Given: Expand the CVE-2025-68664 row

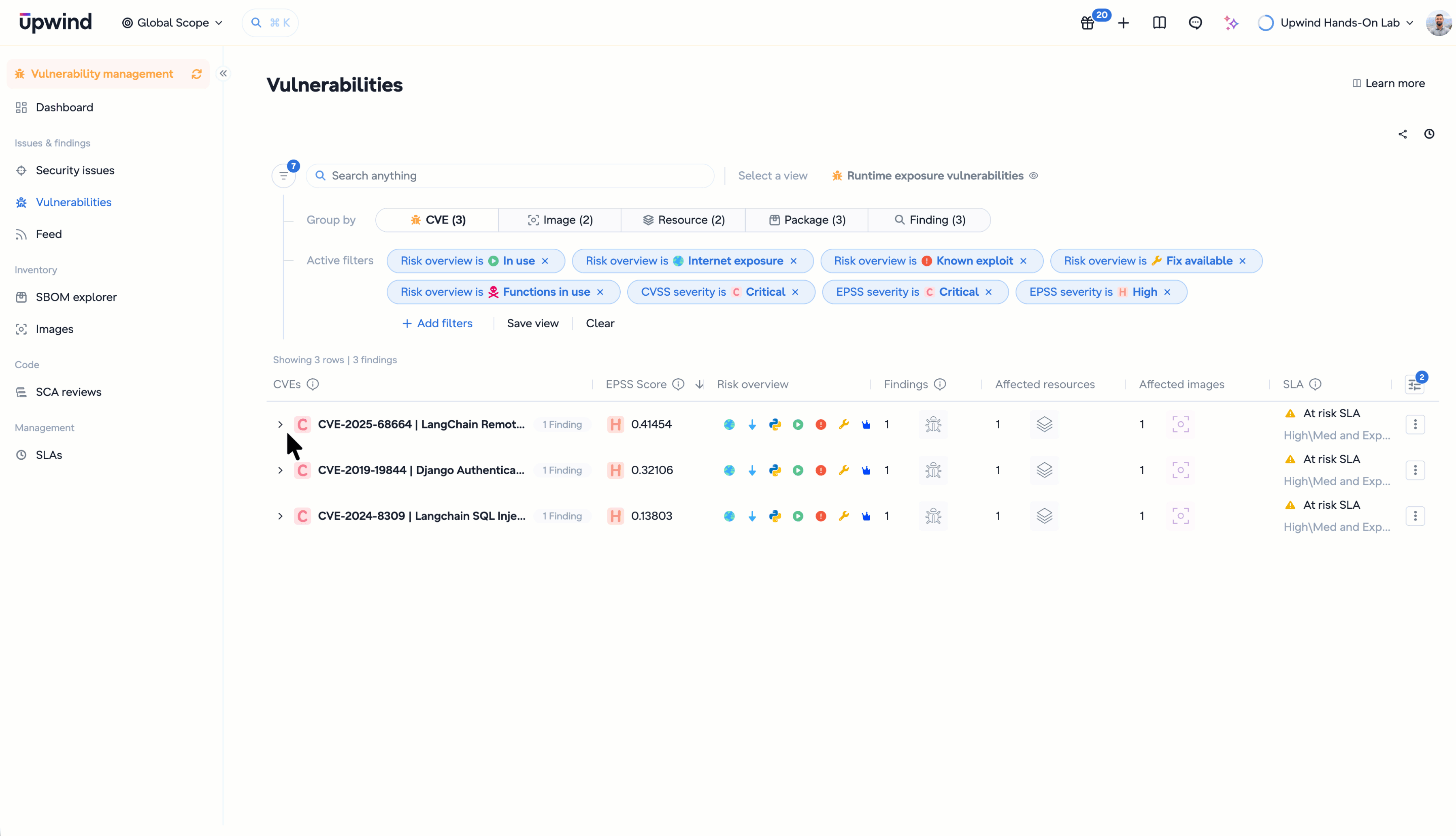Looking at the screenshot, I should pyautogui.click(x=280, y=425).
